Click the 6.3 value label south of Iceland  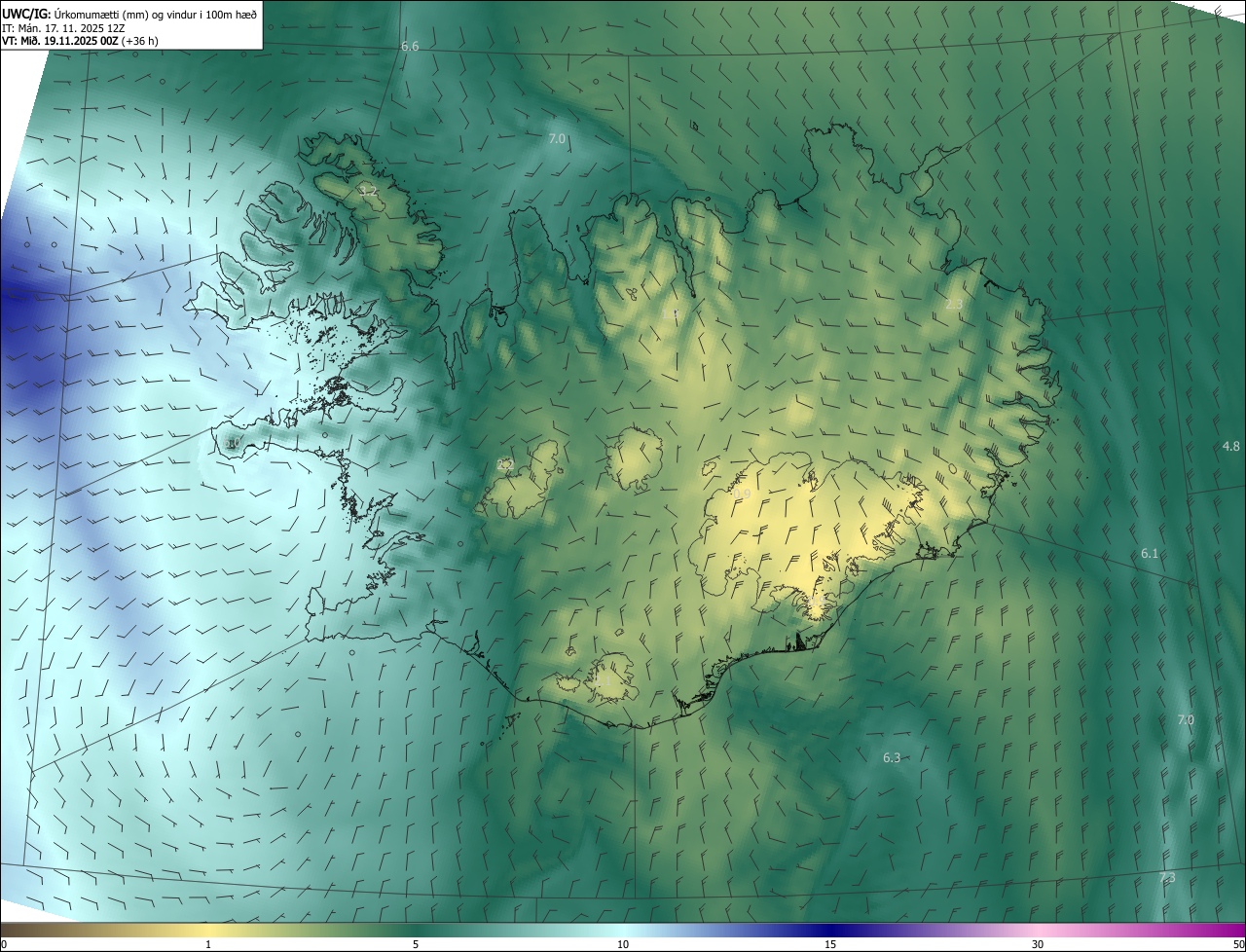click(892, 757)
